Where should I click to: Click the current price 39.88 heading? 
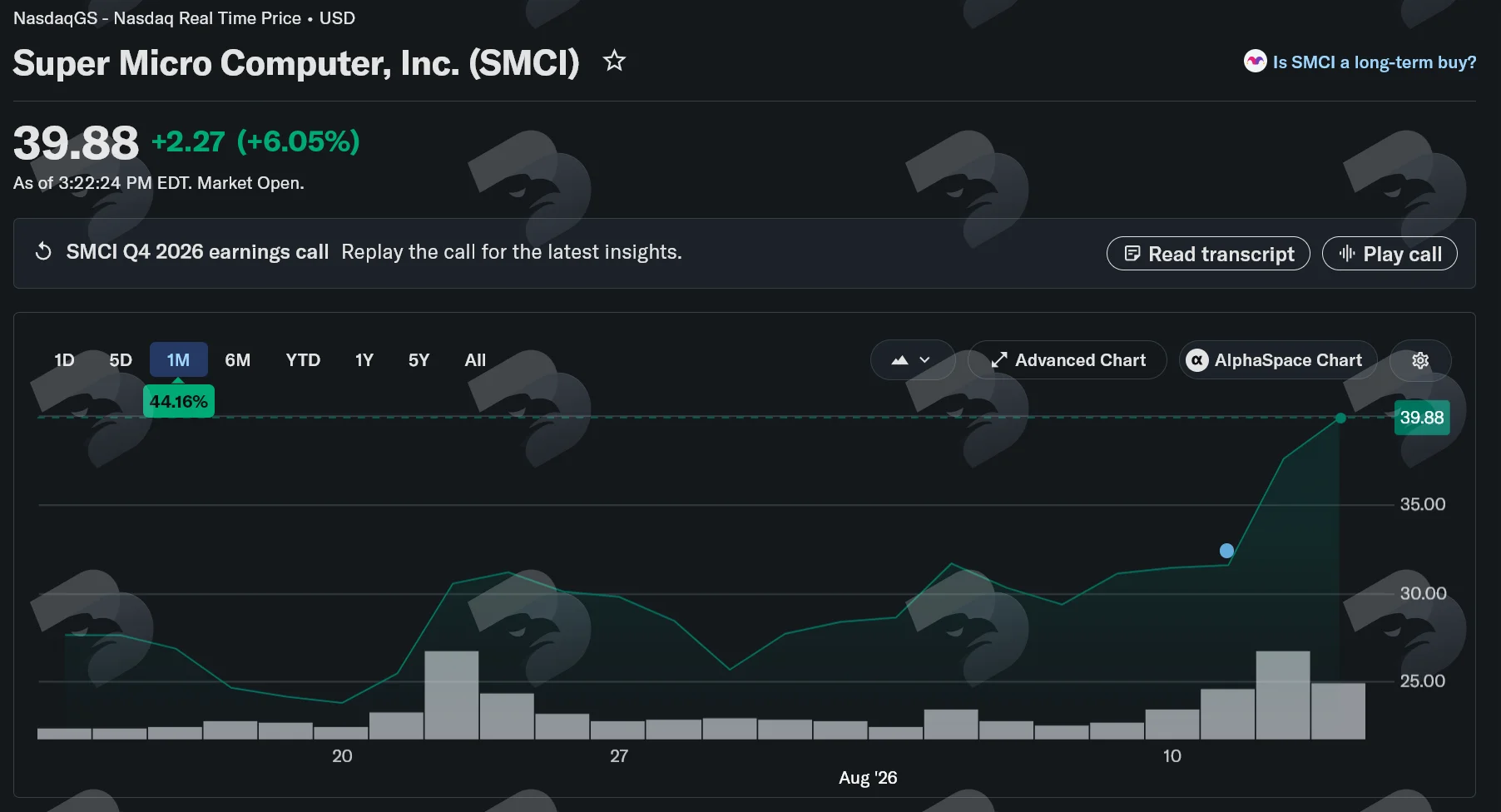coord(76,143)
